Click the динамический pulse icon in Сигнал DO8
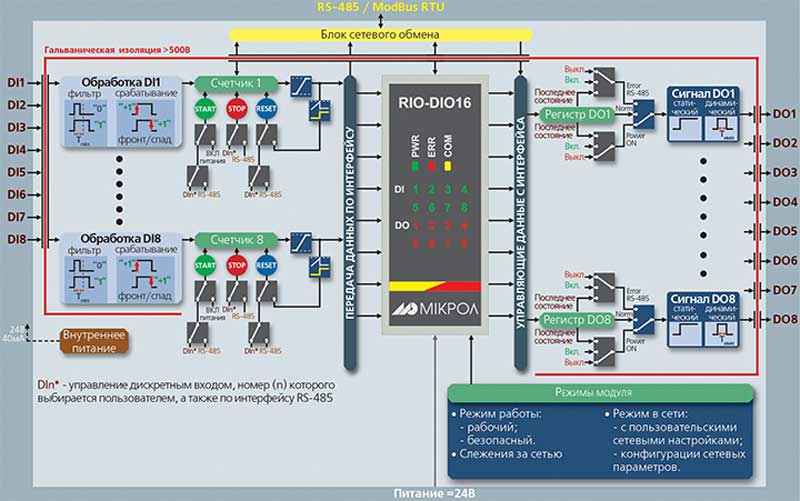The height and width of the screenshot is (501, 800). pyautogui.click(x=721, y=335)
